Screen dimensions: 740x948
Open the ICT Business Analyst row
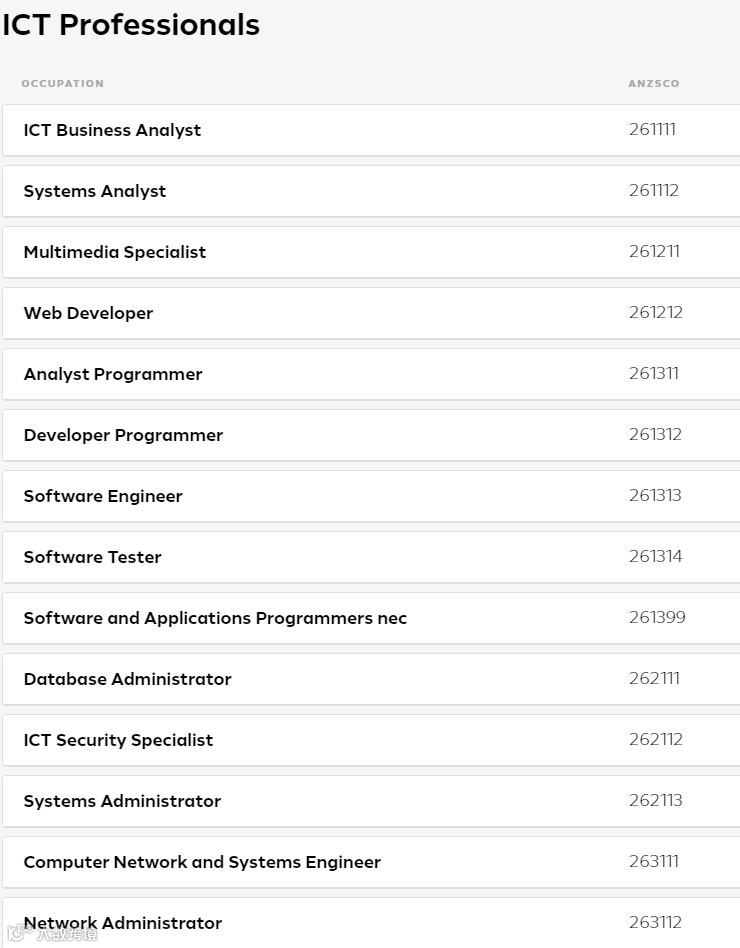coord(112,130)
